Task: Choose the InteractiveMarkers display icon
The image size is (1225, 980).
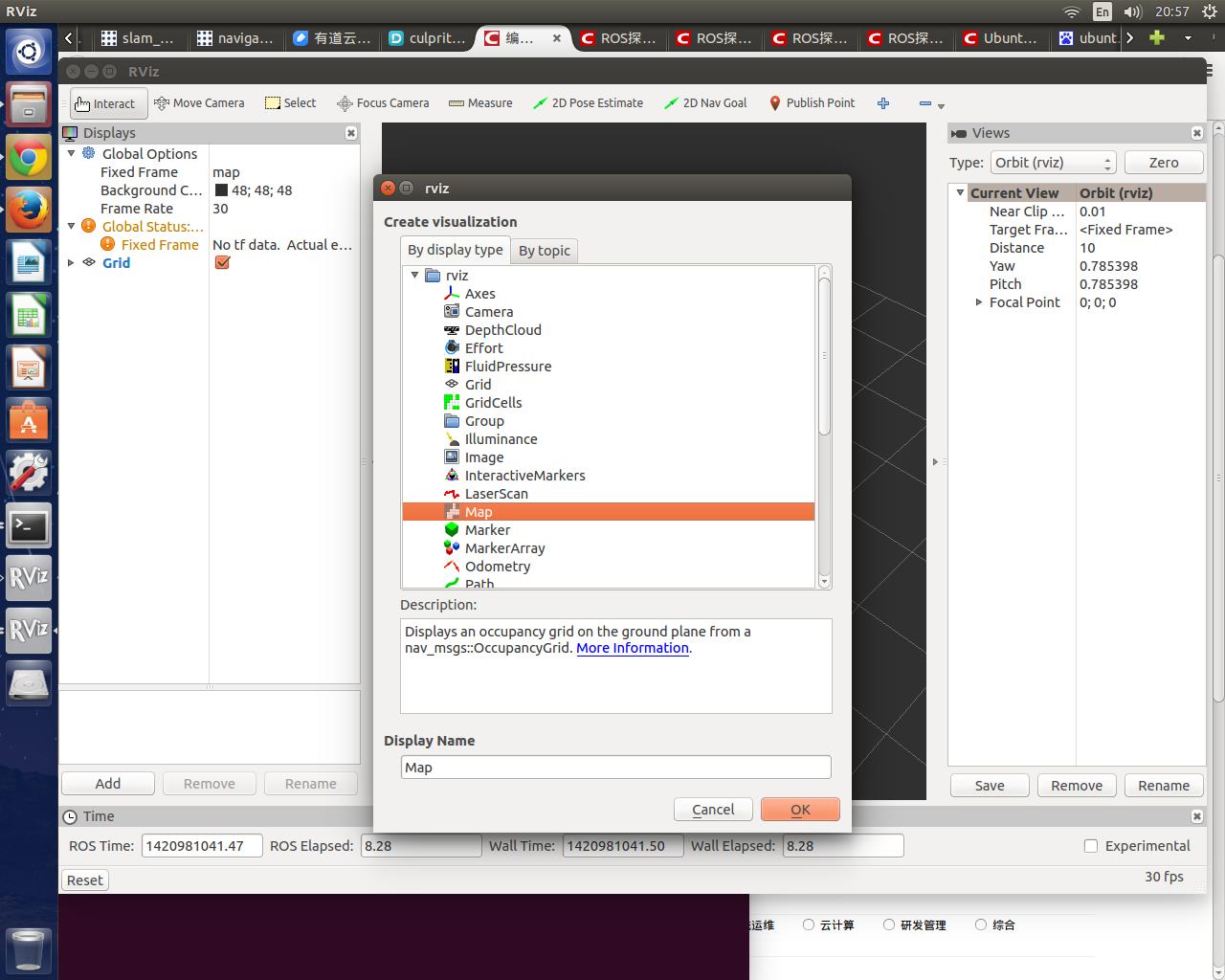Action: 452,476
